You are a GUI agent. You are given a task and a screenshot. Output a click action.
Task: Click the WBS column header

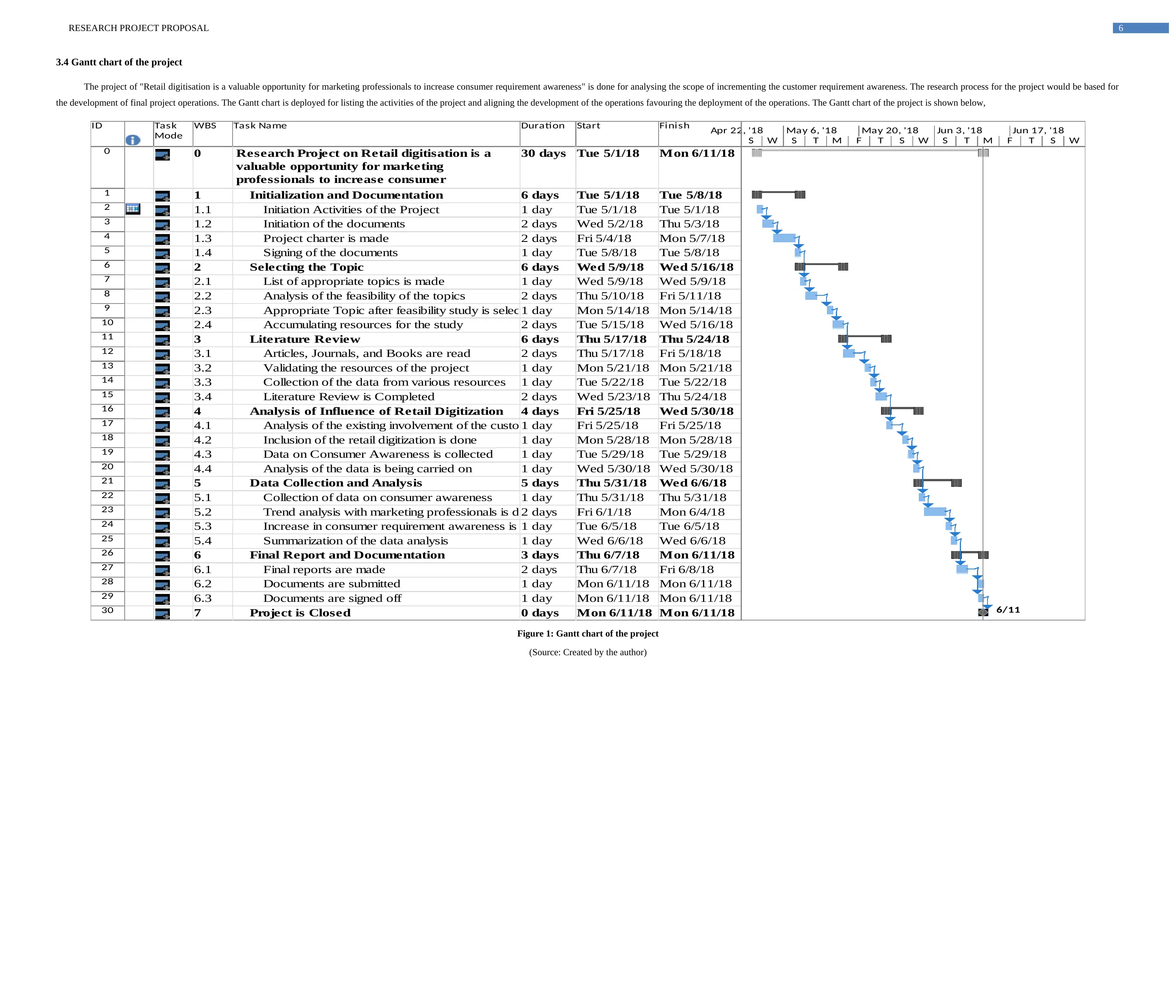point(205,125)
